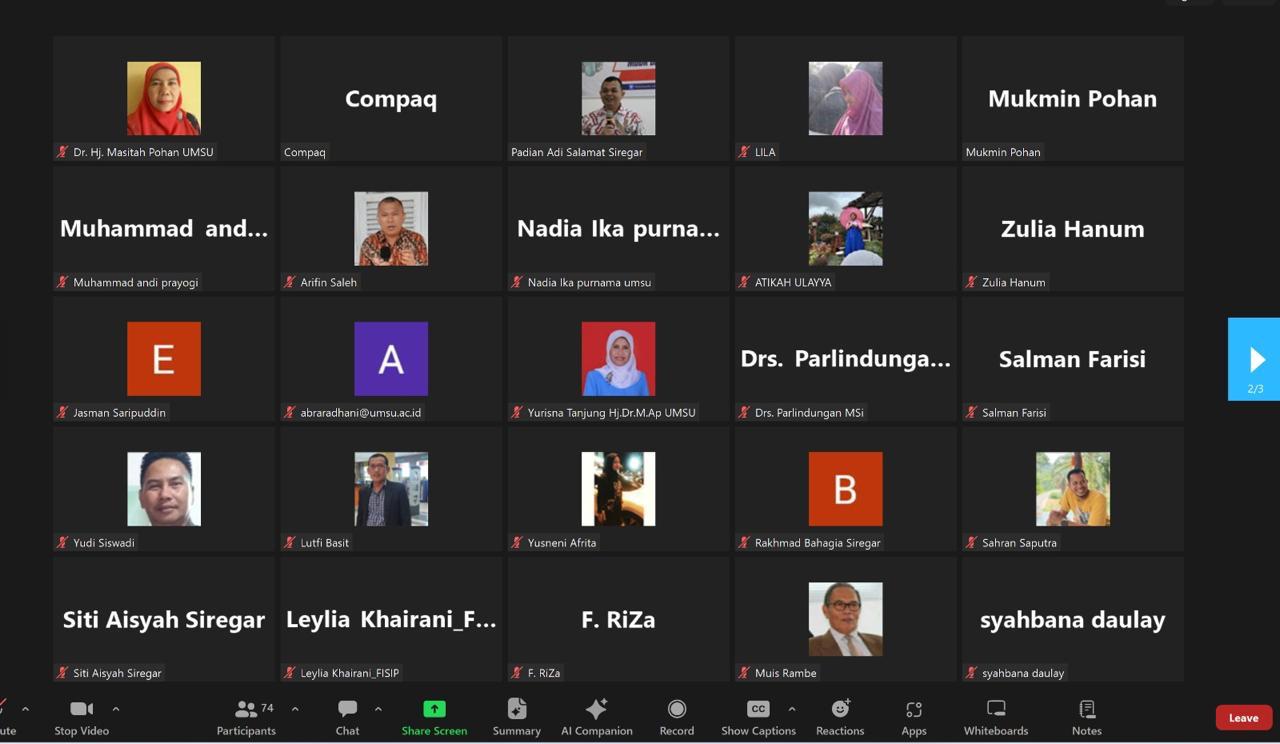Toggle camera with Stop Video
The image size is (1280, 744).
tap(81, 716)
